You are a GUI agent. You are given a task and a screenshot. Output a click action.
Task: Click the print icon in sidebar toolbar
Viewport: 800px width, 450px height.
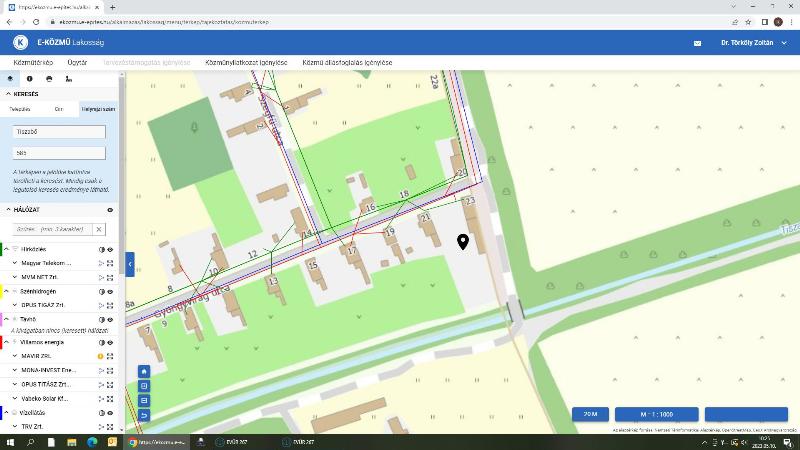pyautogui.click(x=49, y=79)
